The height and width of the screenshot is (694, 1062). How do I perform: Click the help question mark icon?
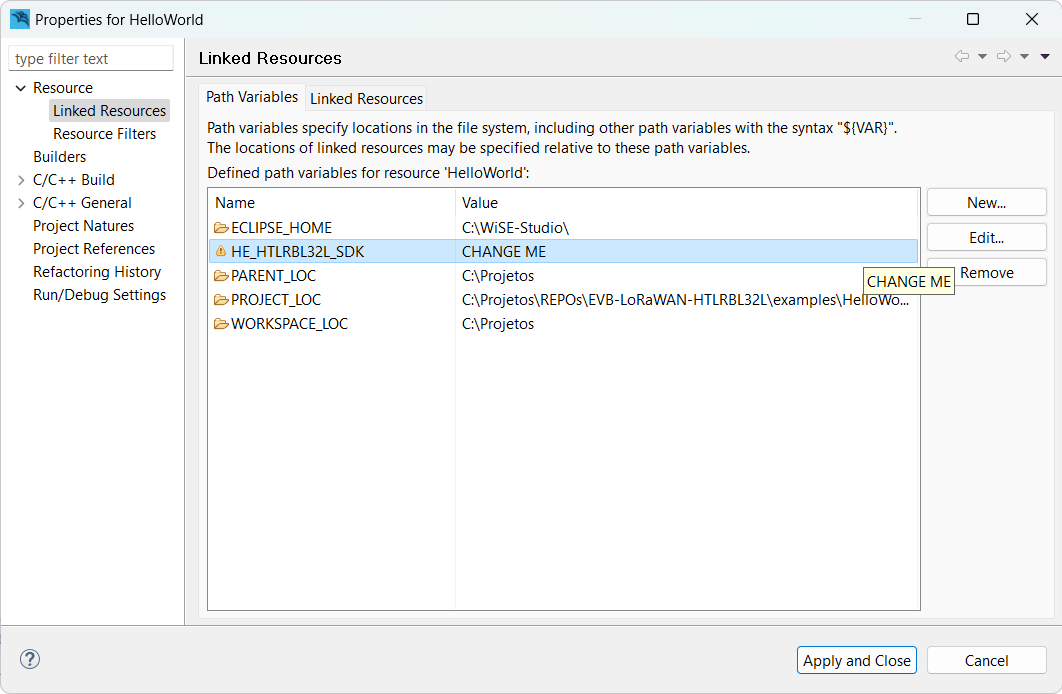pos(30,659)
